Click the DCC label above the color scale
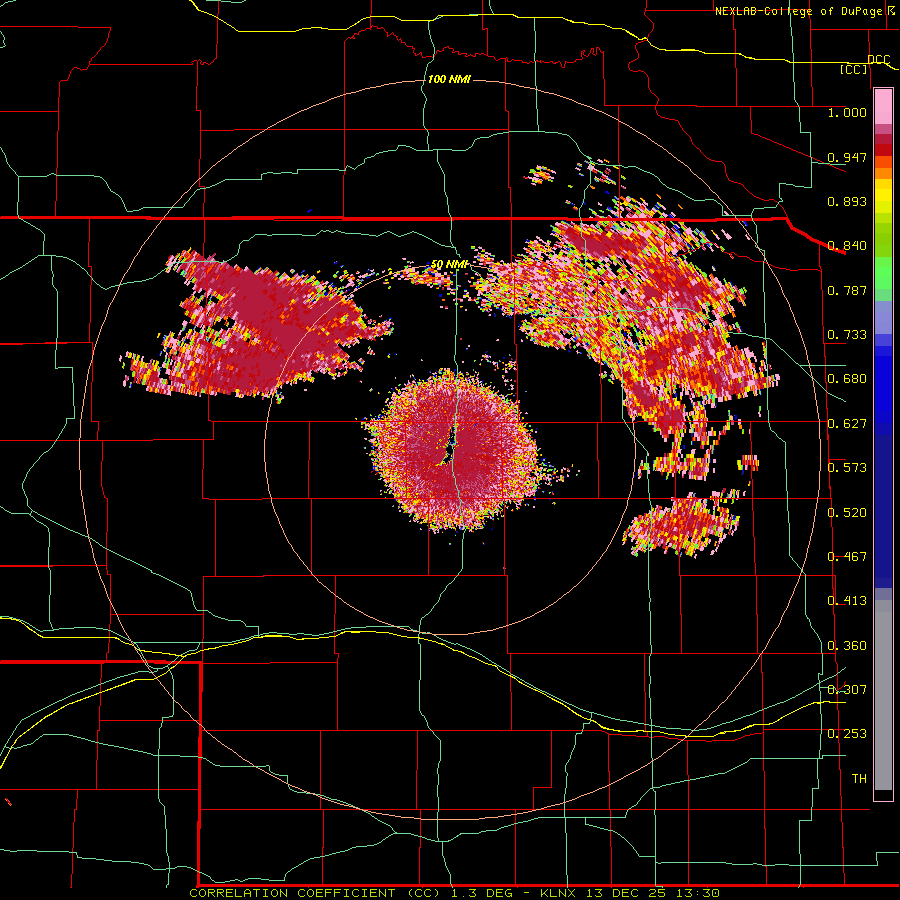The image size is (900, 900). click(878, 59)
